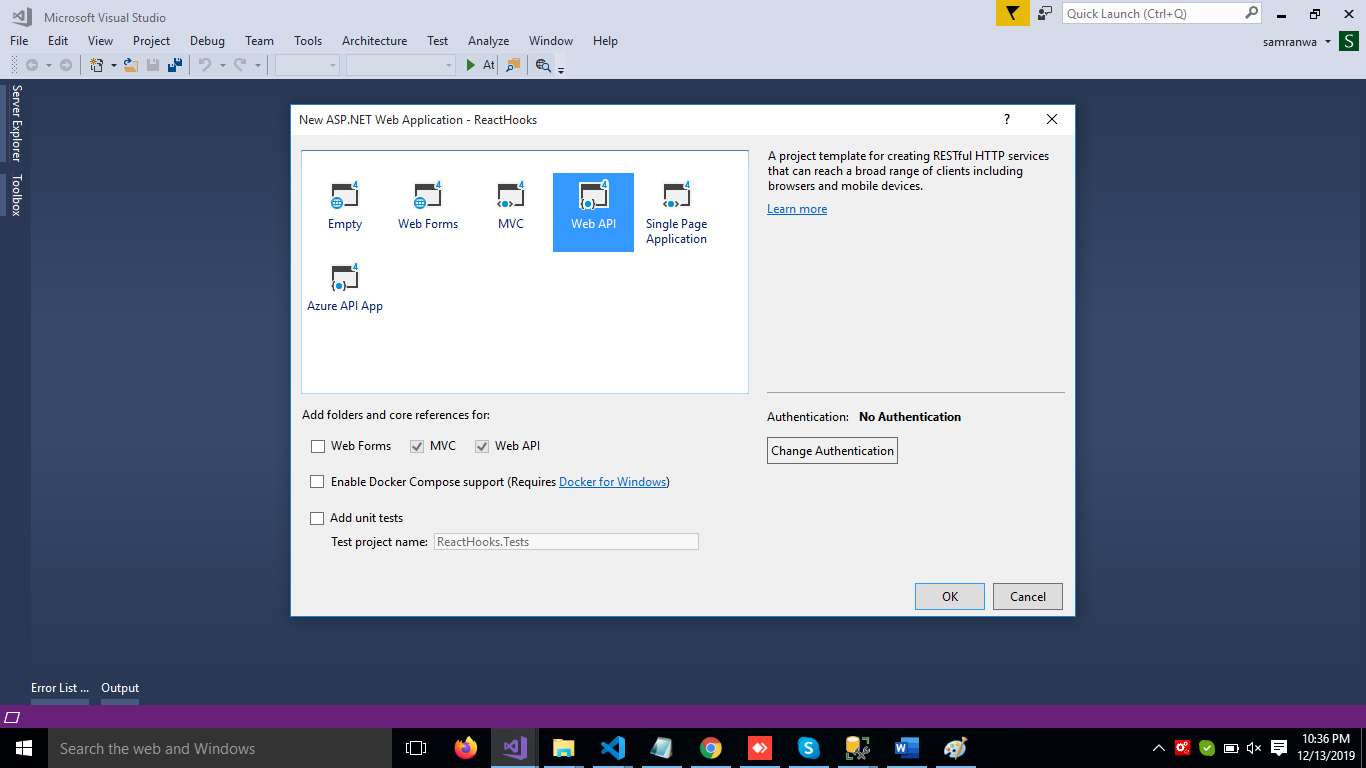Enable Docker Compose support checkbox
Screen dimensions: 1366x768
coord(317,482)
